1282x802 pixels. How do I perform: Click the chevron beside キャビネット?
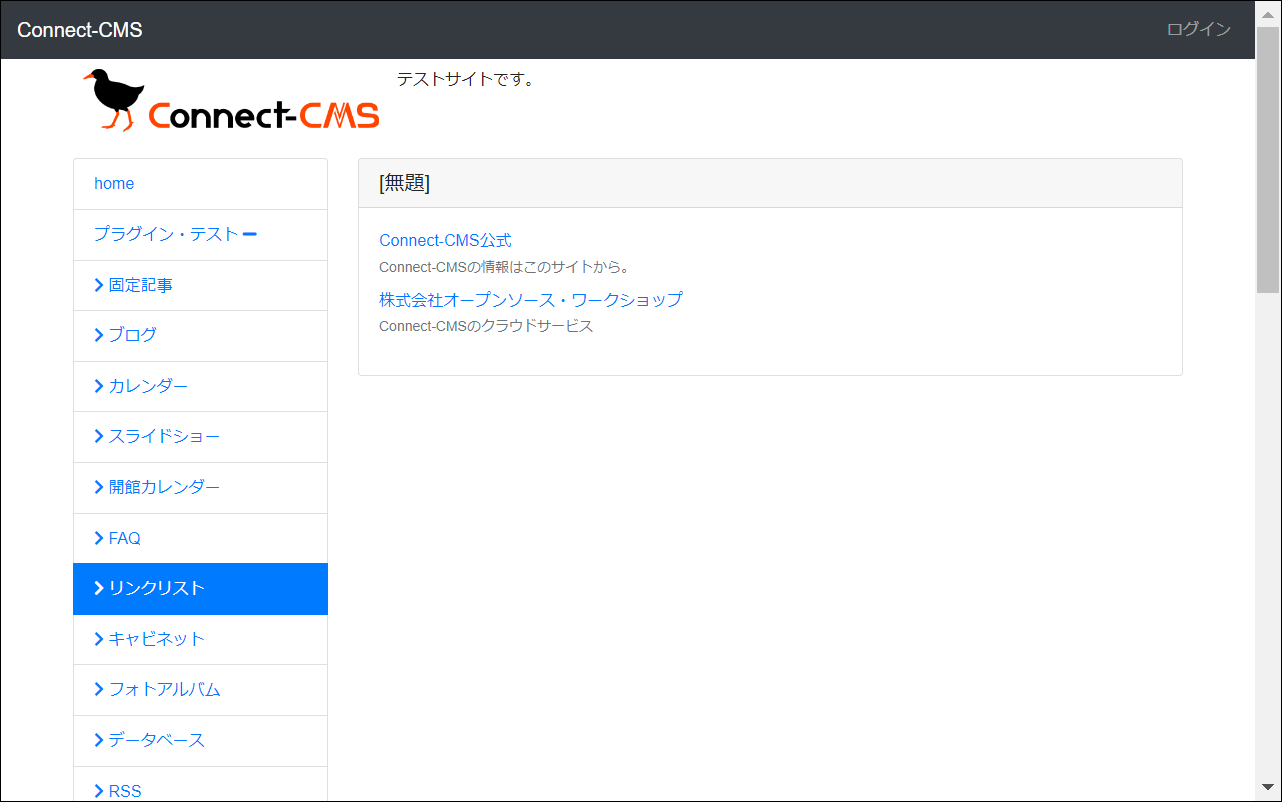pos(99,640)
